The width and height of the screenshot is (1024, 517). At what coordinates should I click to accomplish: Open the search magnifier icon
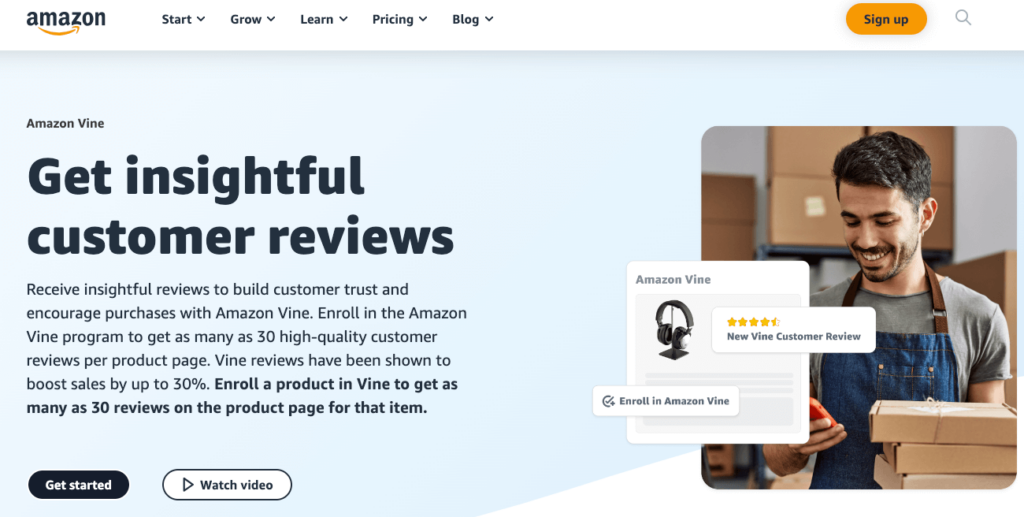click(963, 18)
